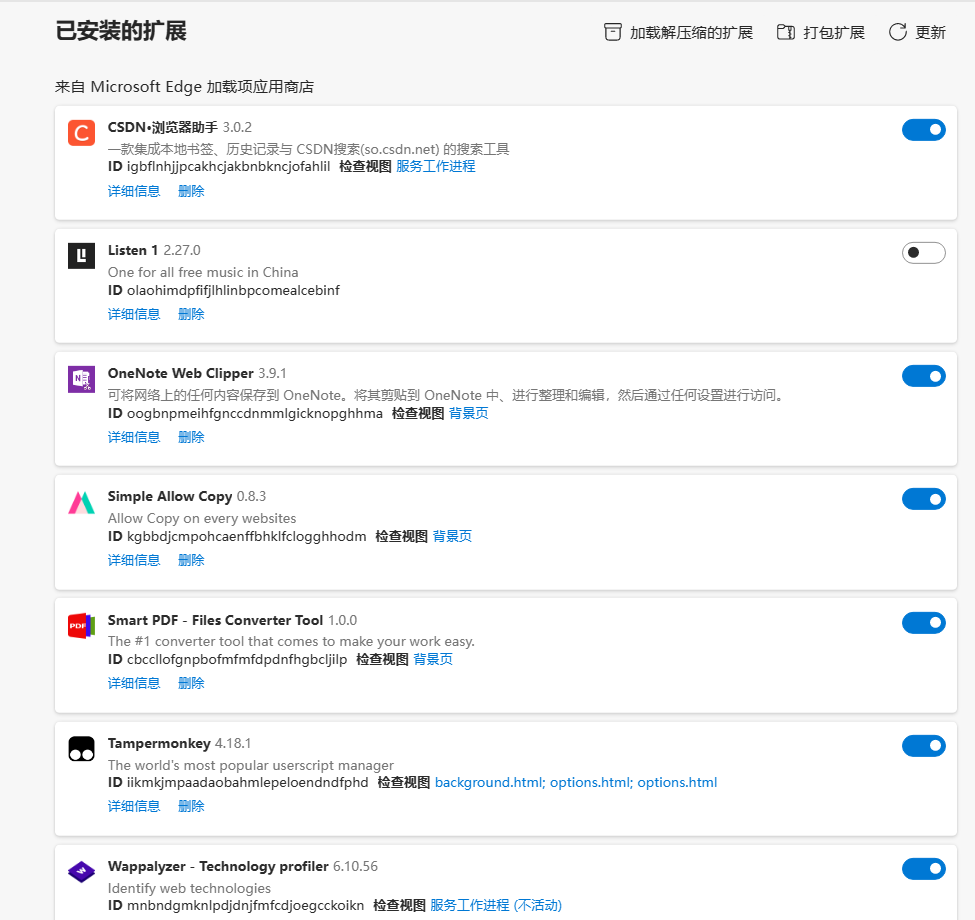Click the Wappalyzer extension icon
975x920 pixels.
point(81,872)
